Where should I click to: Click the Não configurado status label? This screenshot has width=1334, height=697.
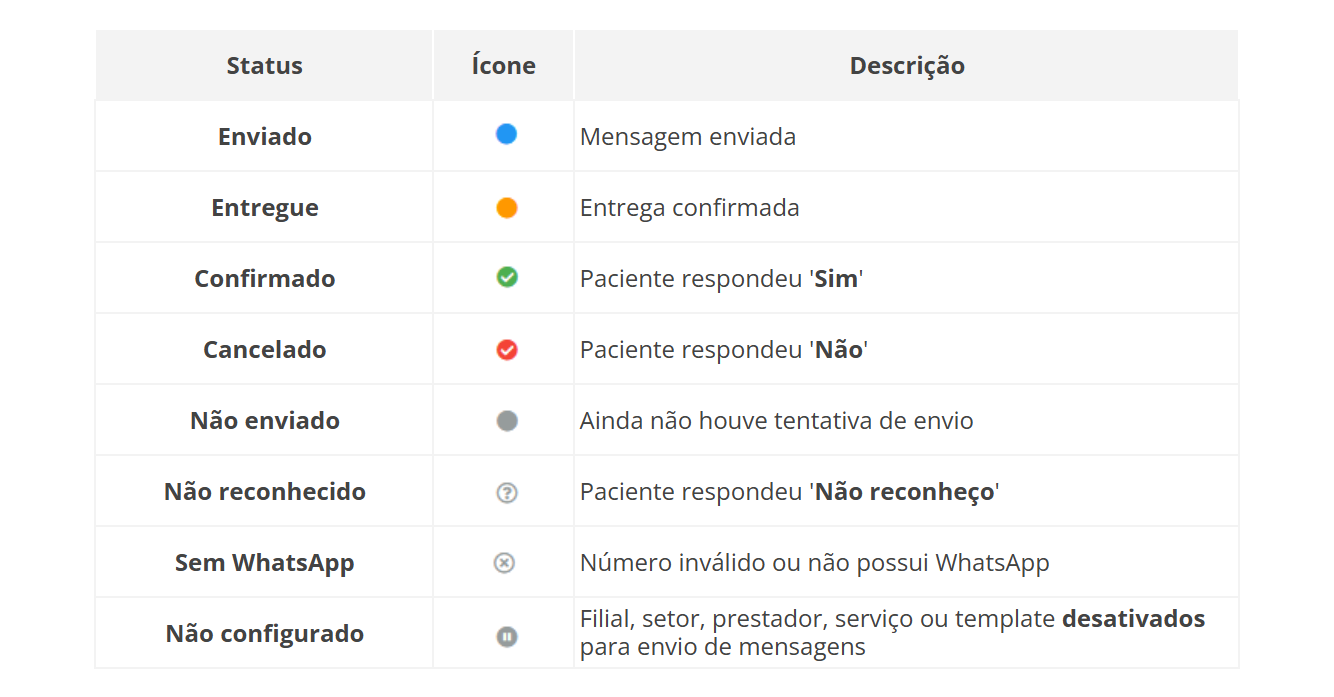pos(264,634)
